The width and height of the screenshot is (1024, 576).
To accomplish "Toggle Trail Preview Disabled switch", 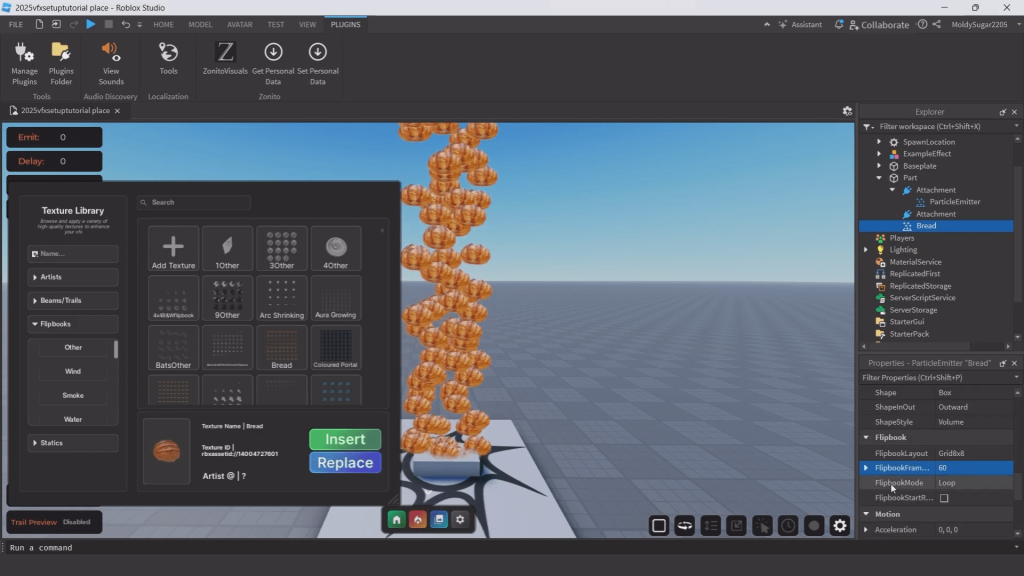I will coord(76,522).
